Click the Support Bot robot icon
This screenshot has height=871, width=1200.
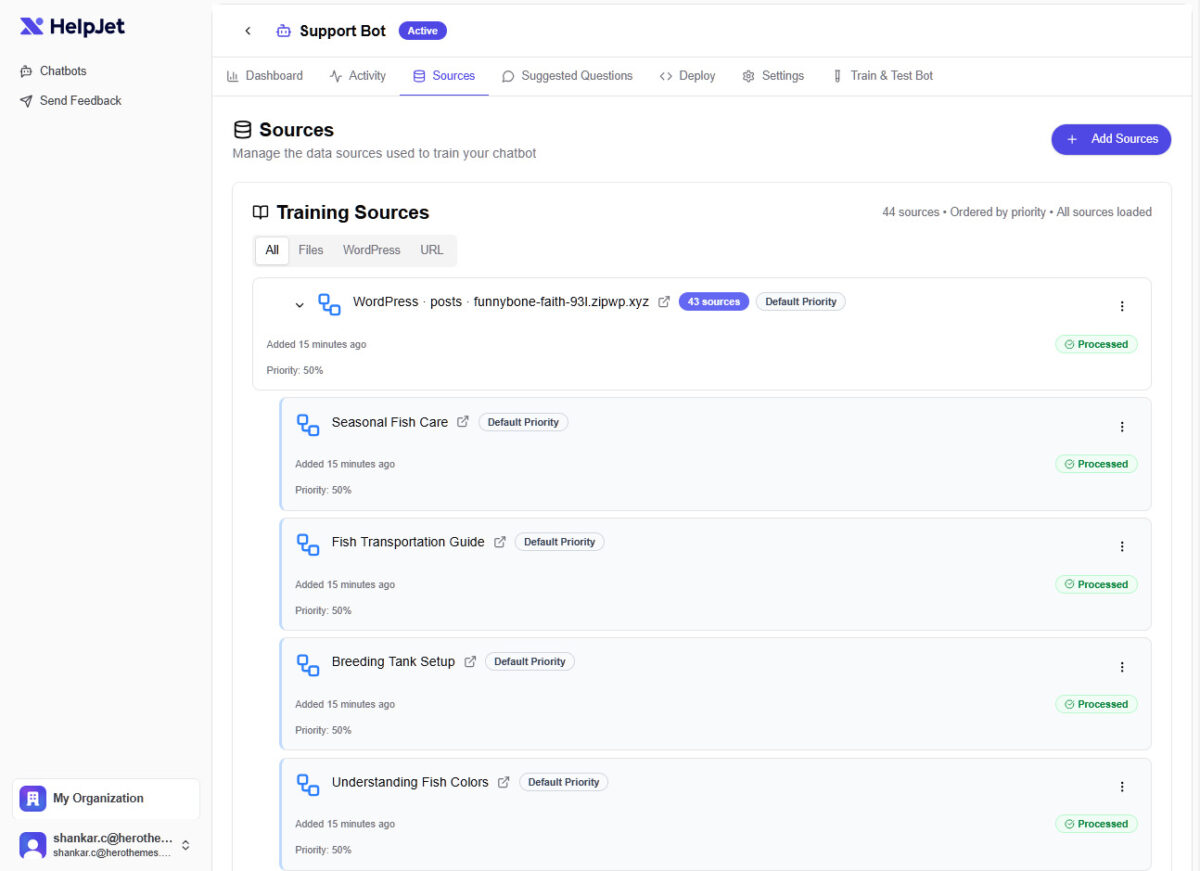(284, 31)
